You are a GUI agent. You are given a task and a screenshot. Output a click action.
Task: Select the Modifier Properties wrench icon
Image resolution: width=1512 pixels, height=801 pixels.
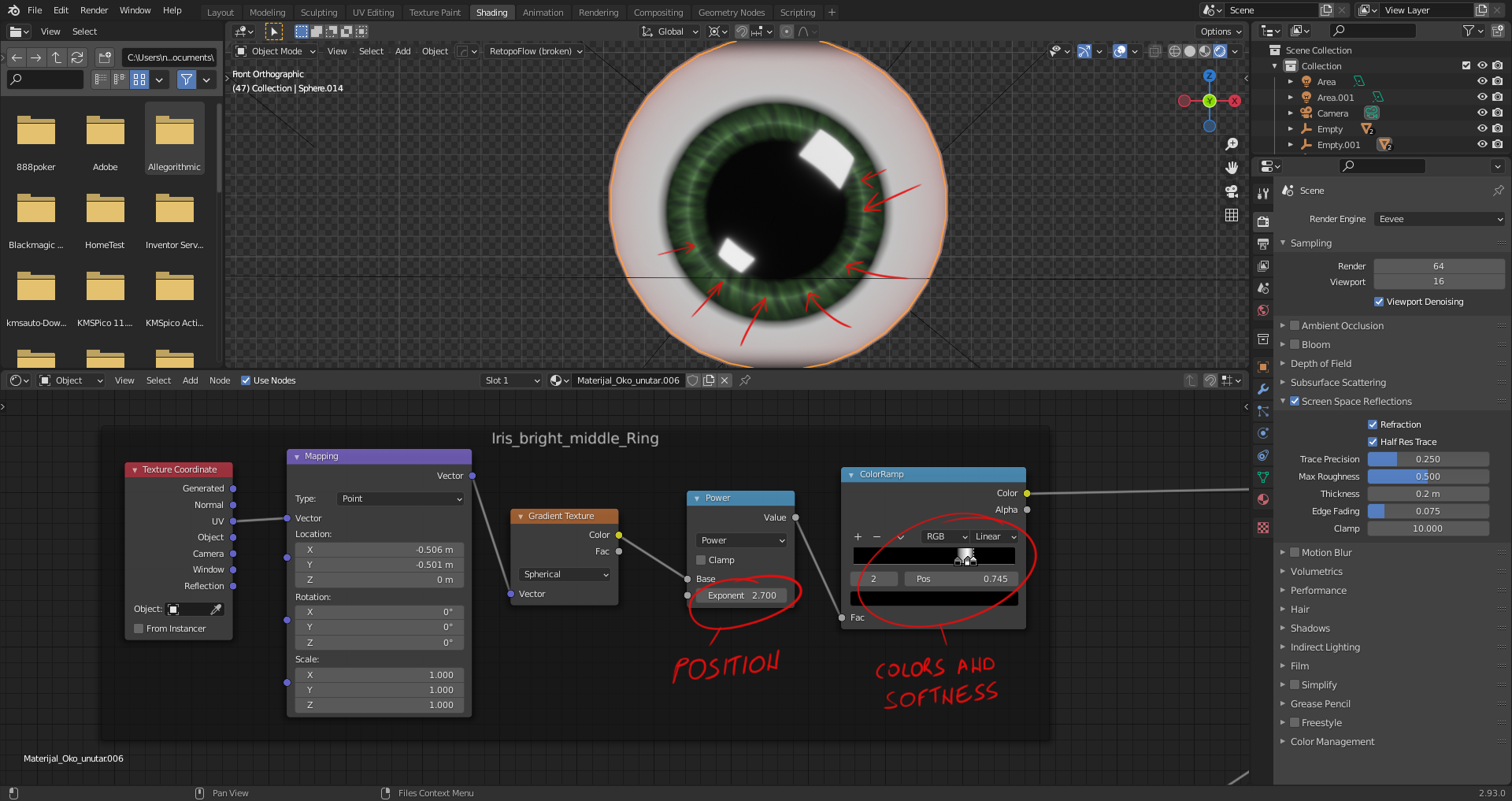pos(1263,389)
